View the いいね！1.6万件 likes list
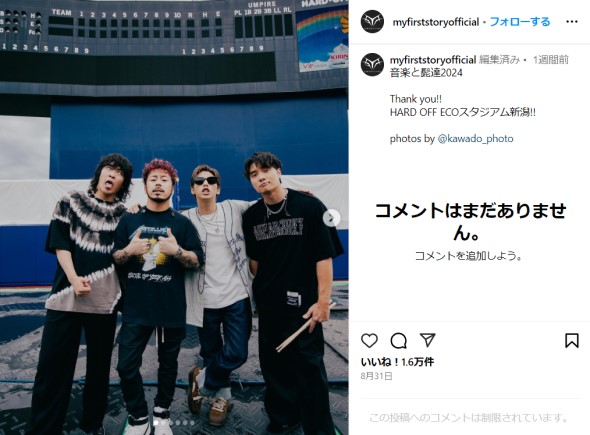 pyautogui.click(x=397, y=362)
